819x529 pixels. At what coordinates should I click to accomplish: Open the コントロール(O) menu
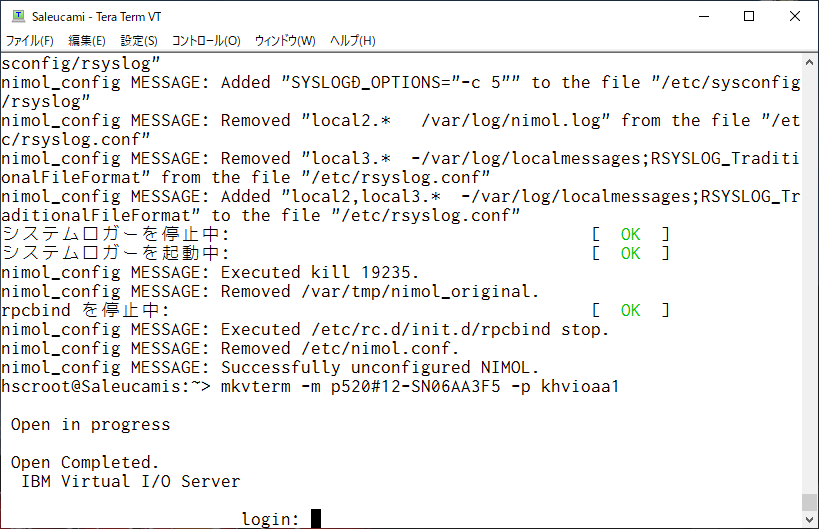click(x=206, y=40)
